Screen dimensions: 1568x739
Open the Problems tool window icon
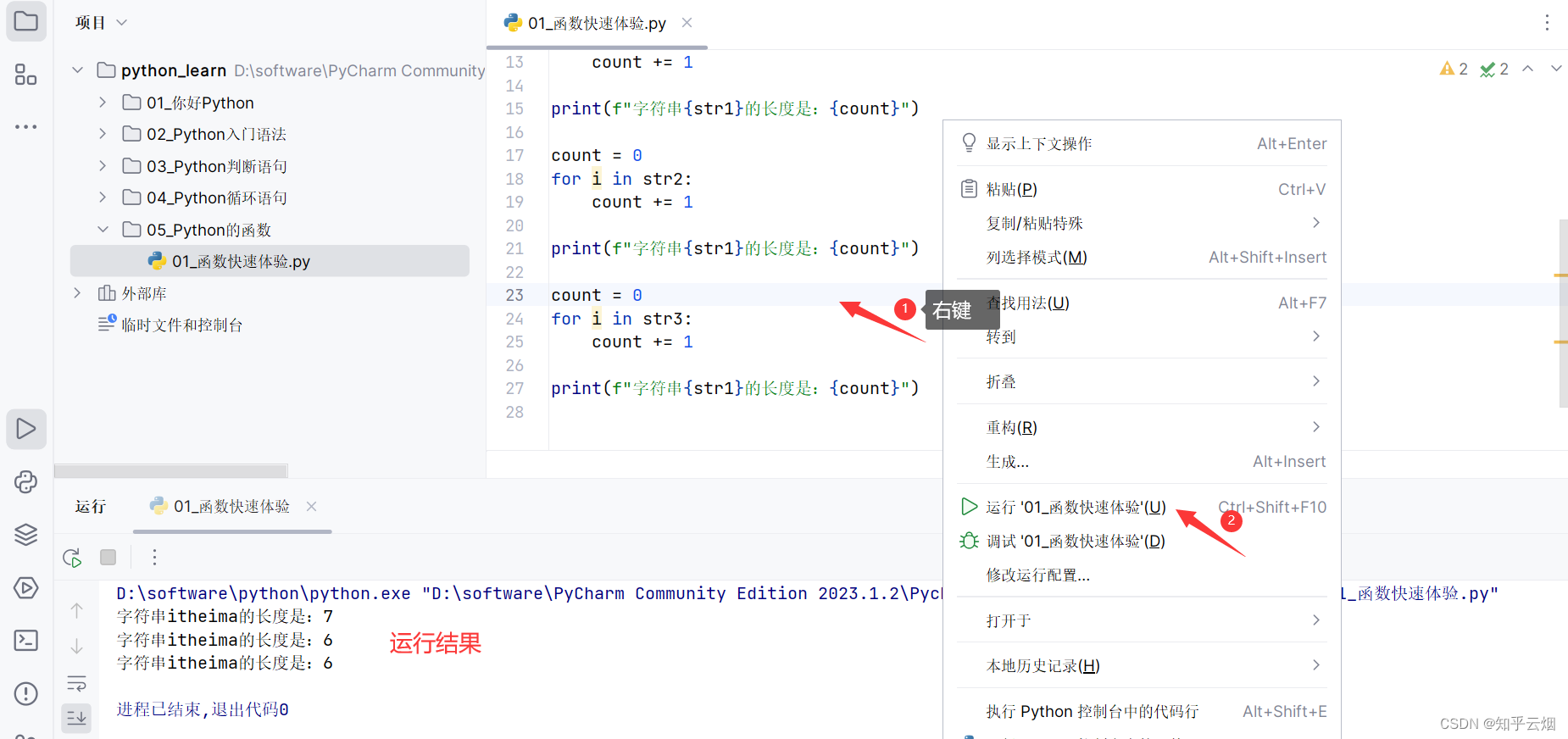pyautogui.click(x=26, y=693)
